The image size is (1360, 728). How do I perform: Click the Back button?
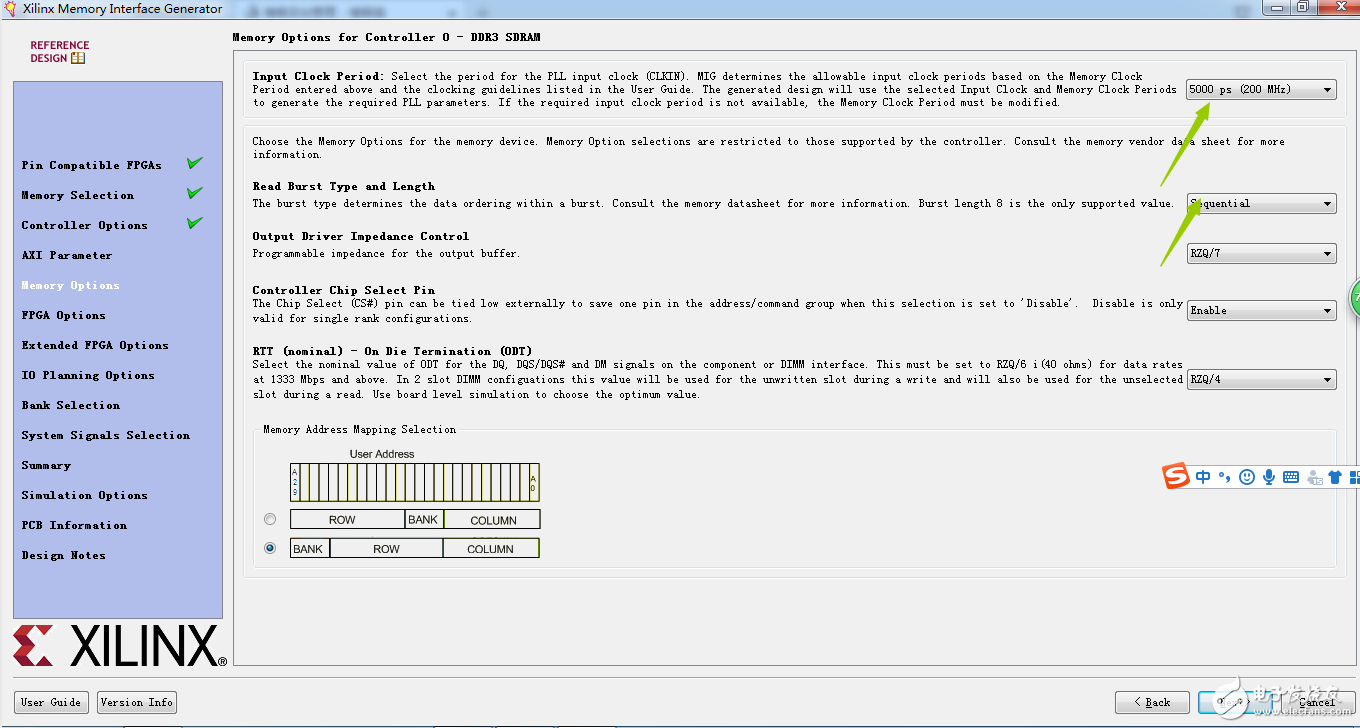[1152, 702]
